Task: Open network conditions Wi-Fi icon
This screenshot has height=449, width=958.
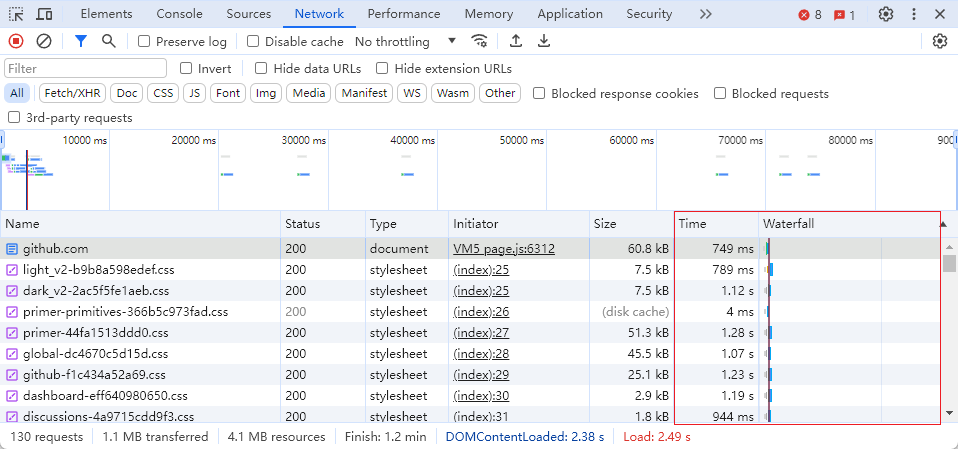Action: [481, 41]
